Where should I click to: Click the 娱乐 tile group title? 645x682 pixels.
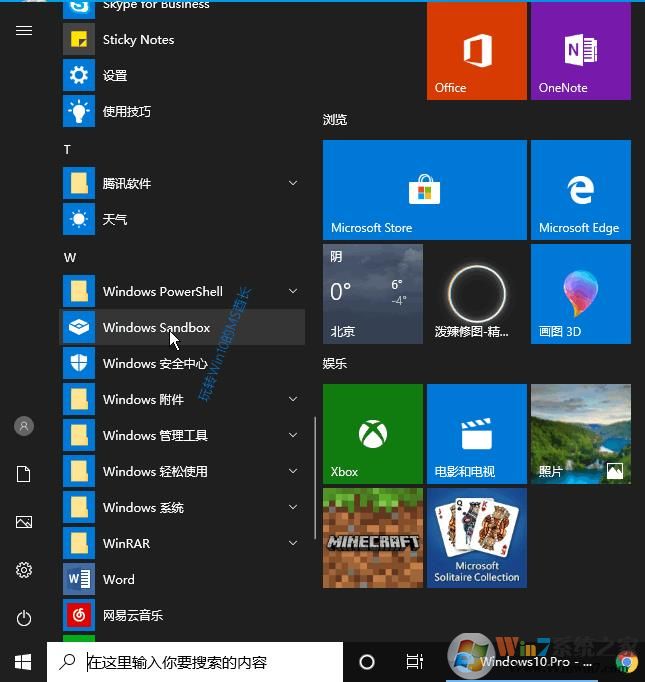(x=334, y=363)
